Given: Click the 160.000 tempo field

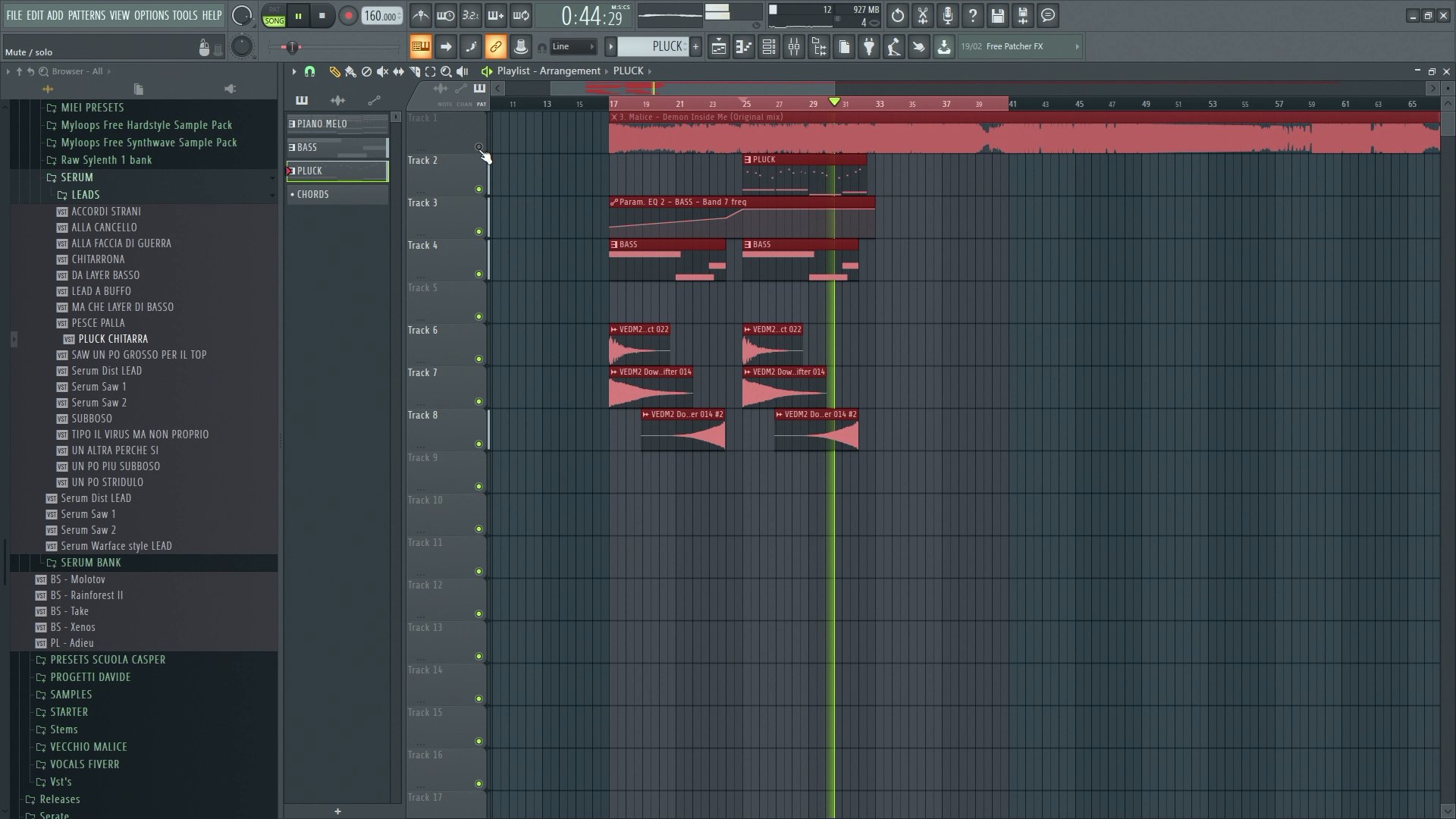Looking at the screenshot, I should pyautogui.click(x=381, y=16).
